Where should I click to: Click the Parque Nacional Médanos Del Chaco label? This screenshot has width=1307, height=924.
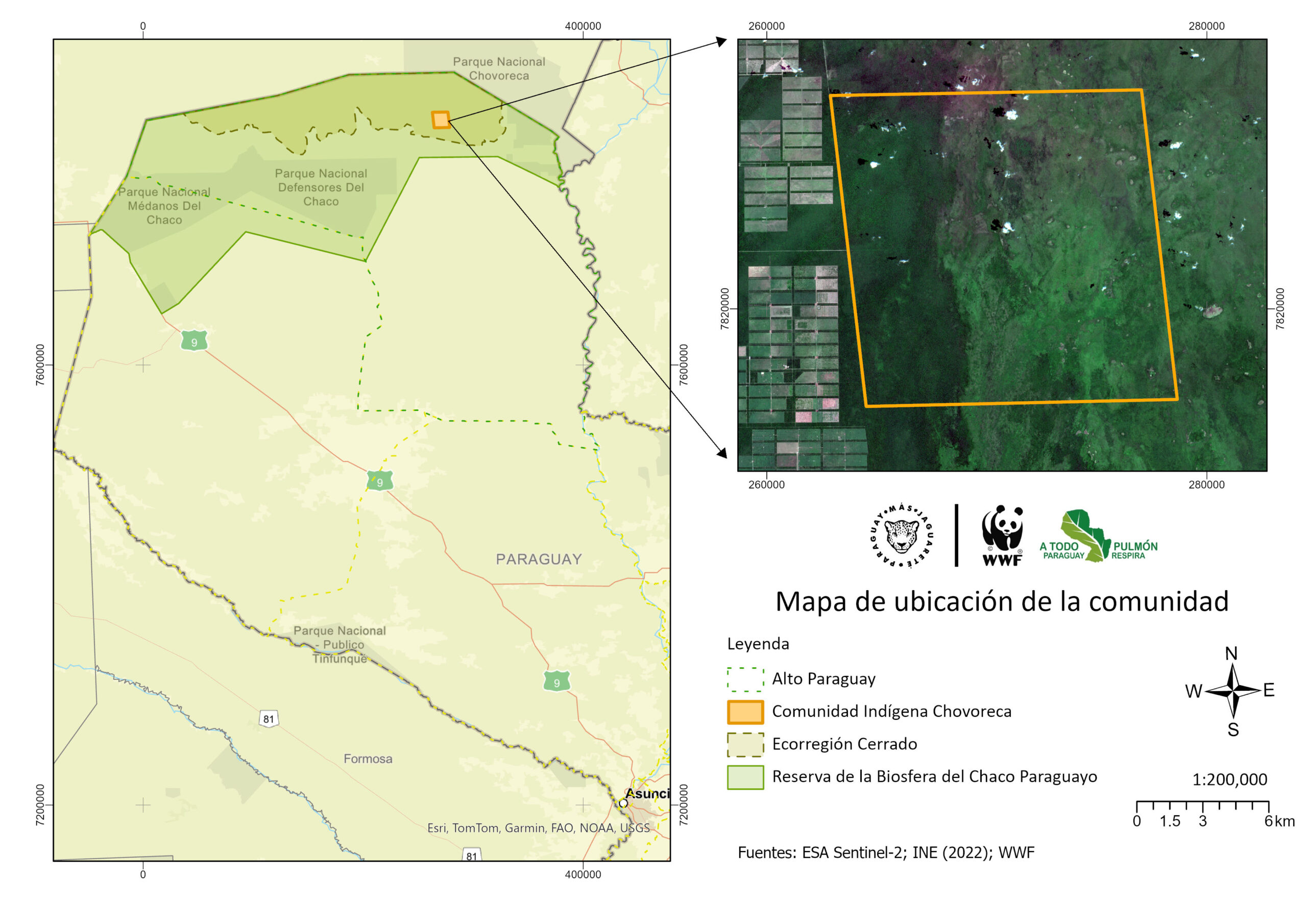tap(164, 206)
